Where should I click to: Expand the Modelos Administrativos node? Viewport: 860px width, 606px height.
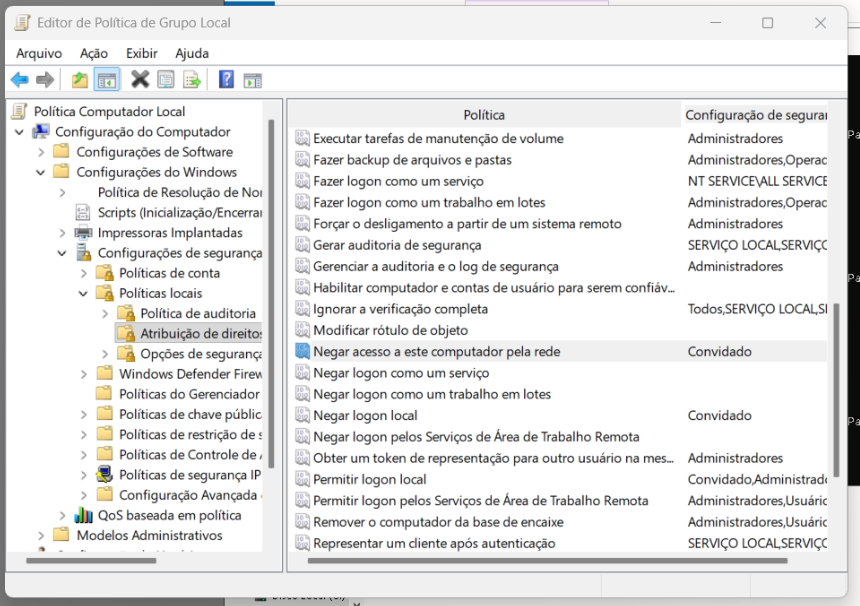click(x=41, y=535)
